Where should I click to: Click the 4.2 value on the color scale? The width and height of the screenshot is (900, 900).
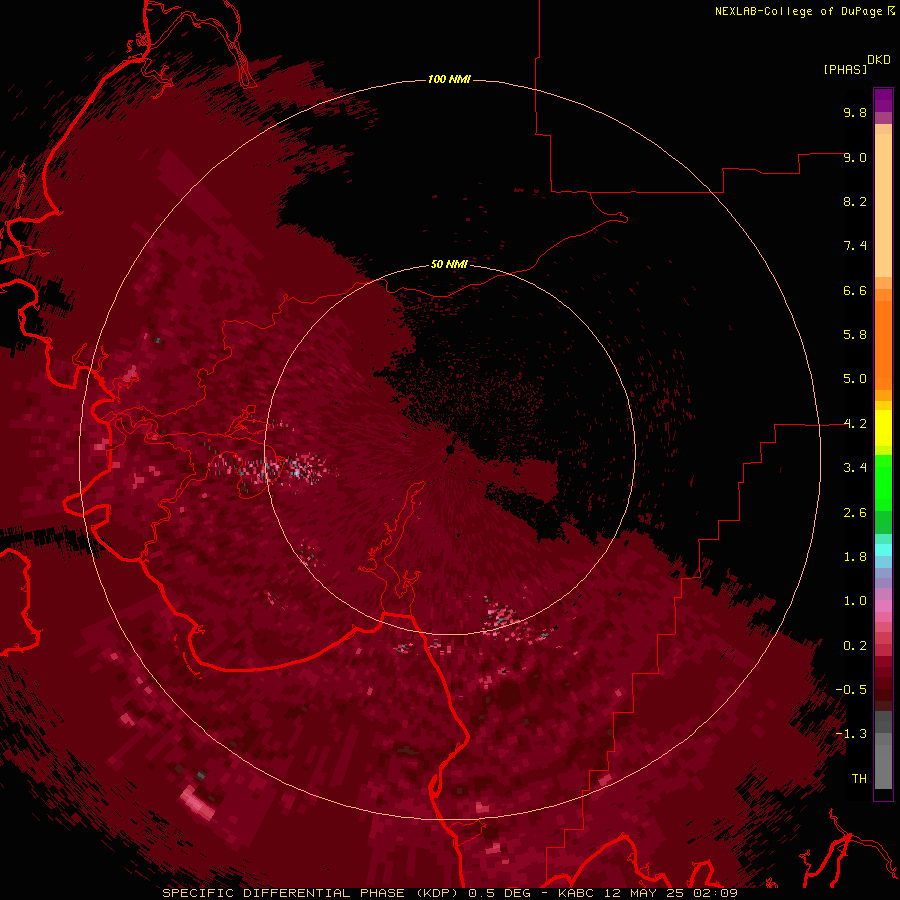click(x=855, y=424)
